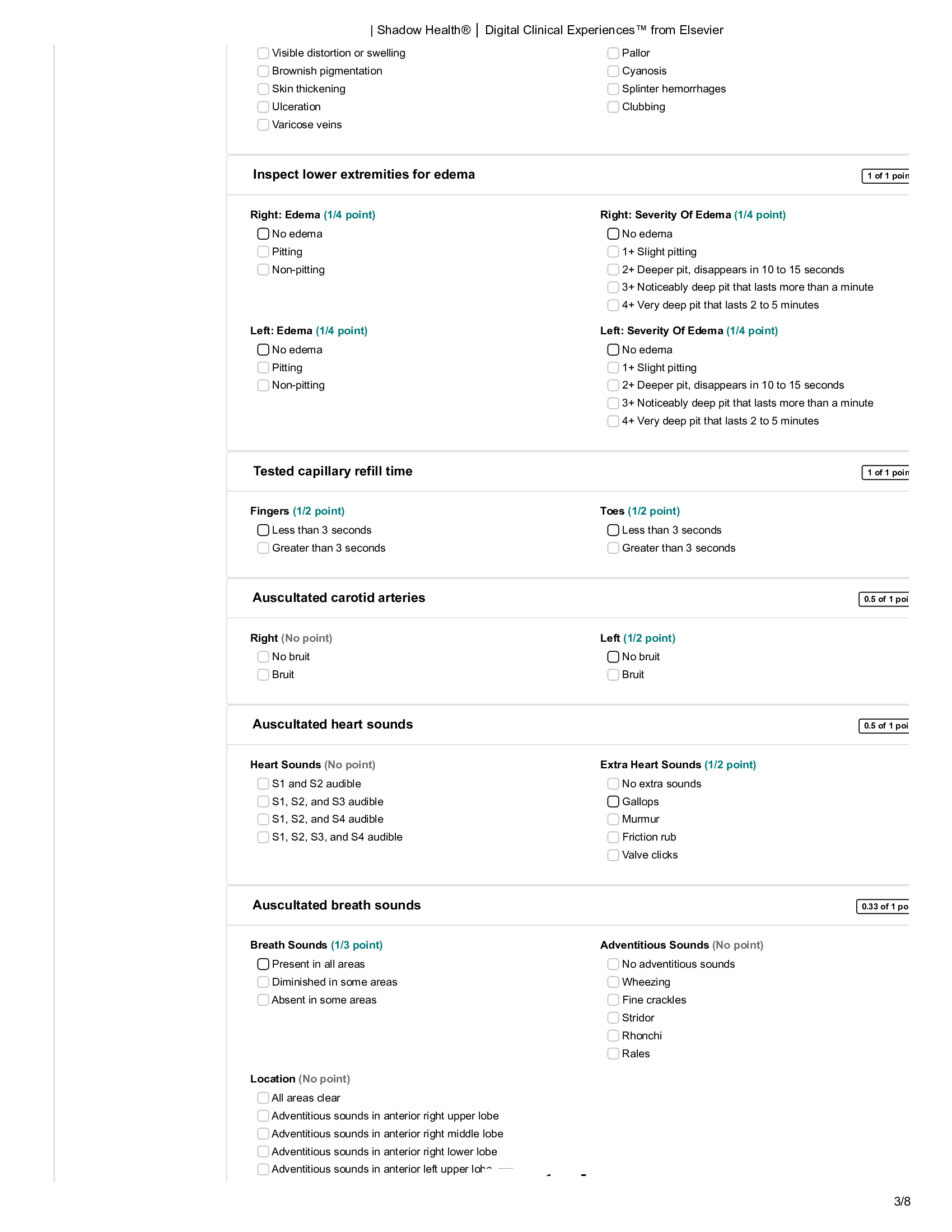
Task: Select Pitting under Right: Edema
Action: coord(263,251)
